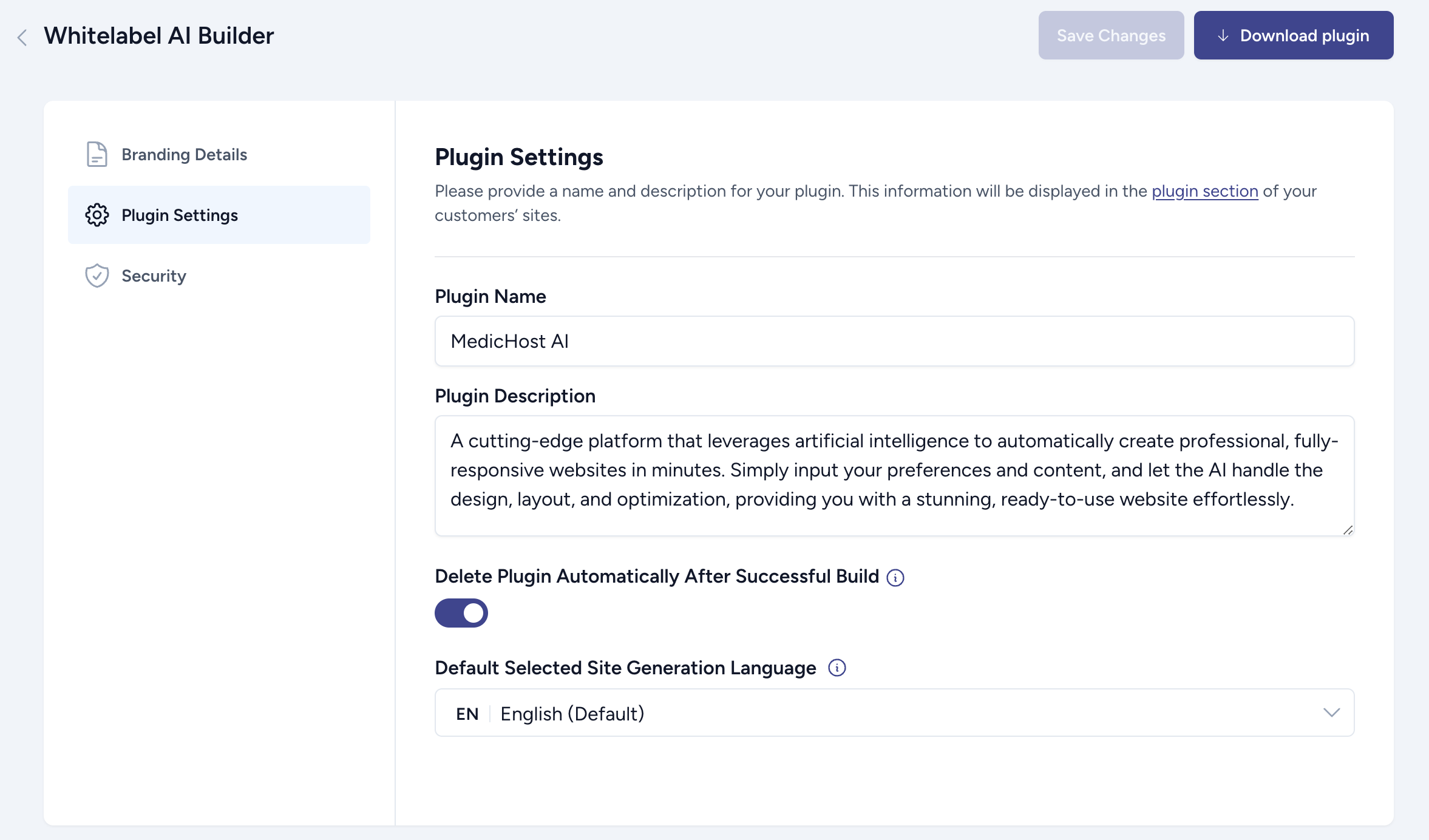Click the Save Changes button
The image size is (1429, 840).
(x=1111, y=35)
